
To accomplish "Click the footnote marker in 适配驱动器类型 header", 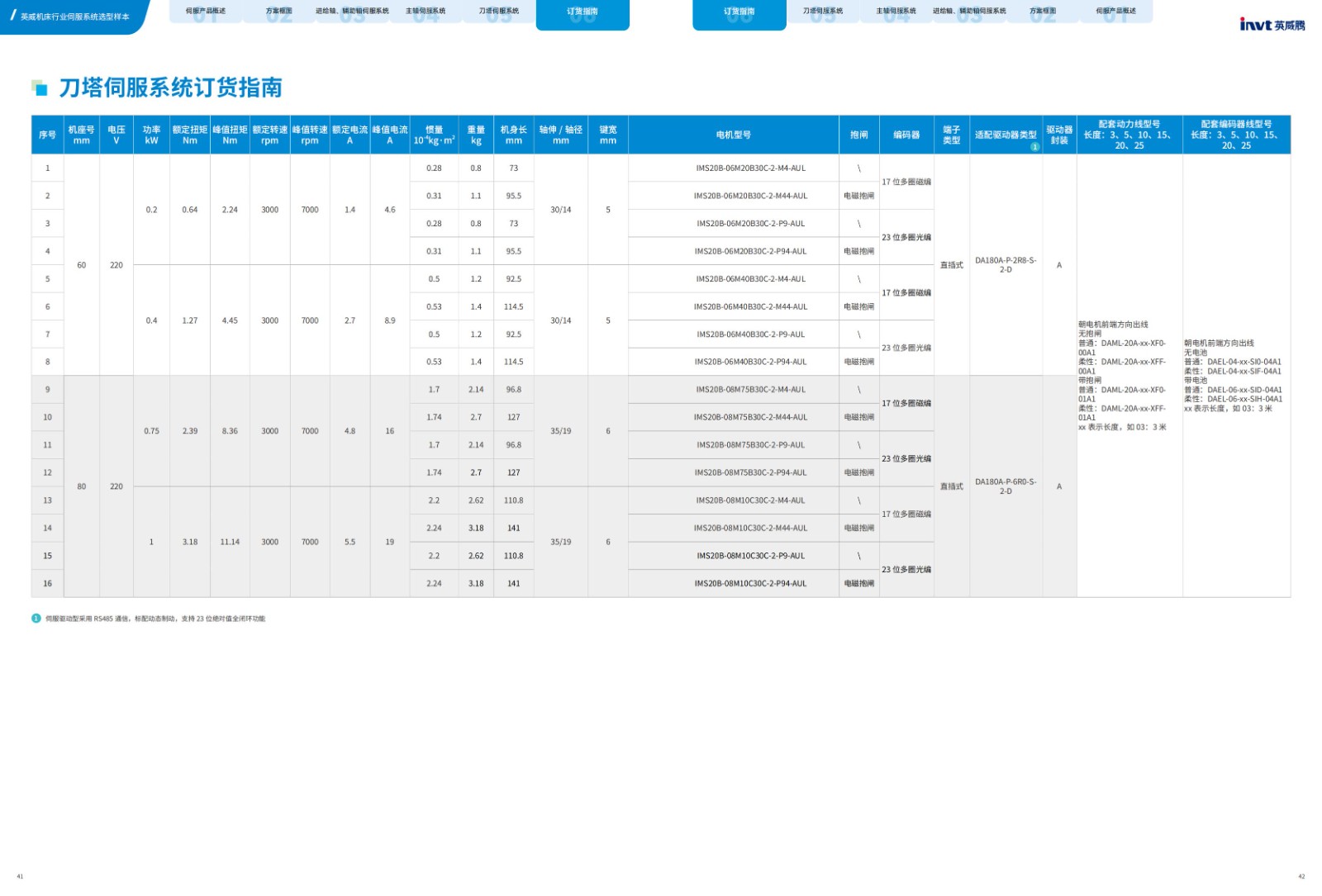I will click(x=1034, y=146).
